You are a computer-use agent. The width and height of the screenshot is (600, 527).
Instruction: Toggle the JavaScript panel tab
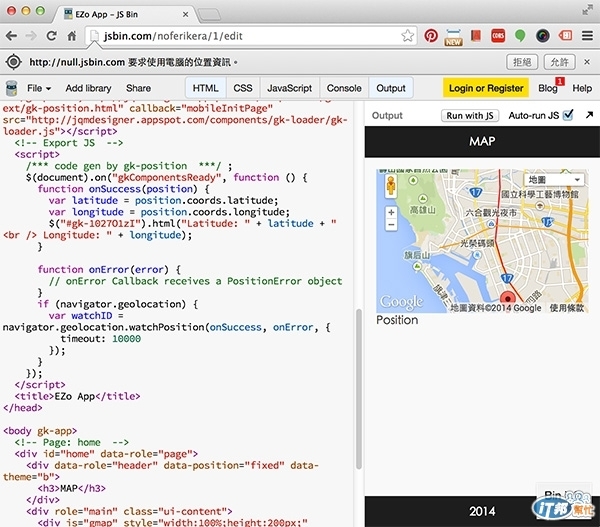coord(289,88)
